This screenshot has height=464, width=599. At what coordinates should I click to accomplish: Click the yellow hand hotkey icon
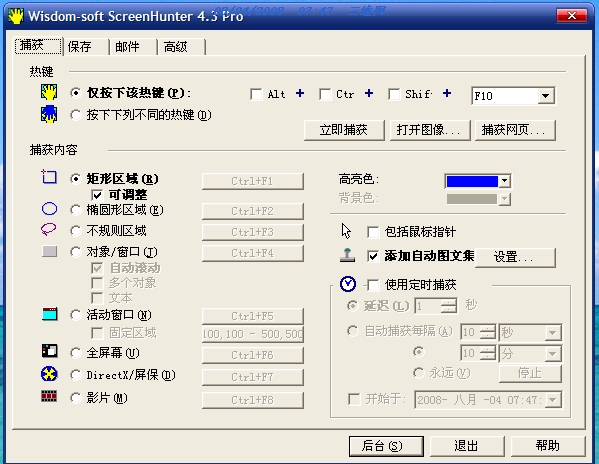(x=49, y=92)
